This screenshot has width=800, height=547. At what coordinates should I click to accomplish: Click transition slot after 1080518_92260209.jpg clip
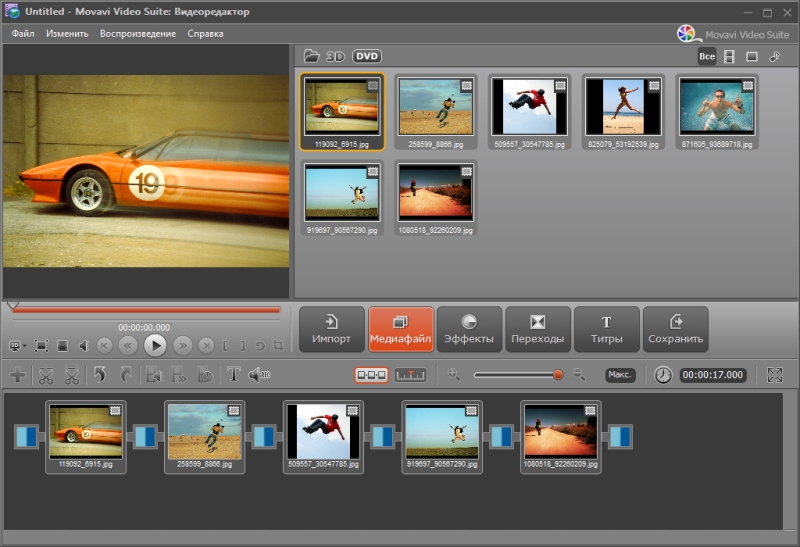(620, 437)
